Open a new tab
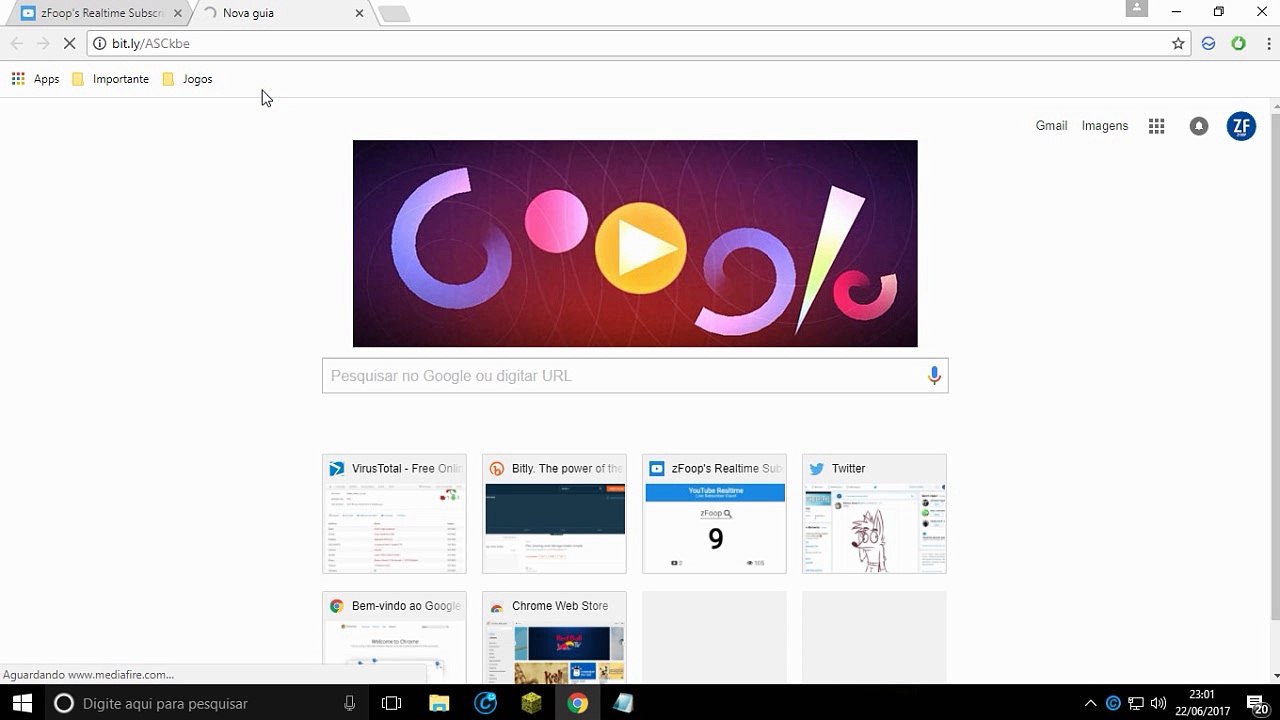 coord(394,13)
